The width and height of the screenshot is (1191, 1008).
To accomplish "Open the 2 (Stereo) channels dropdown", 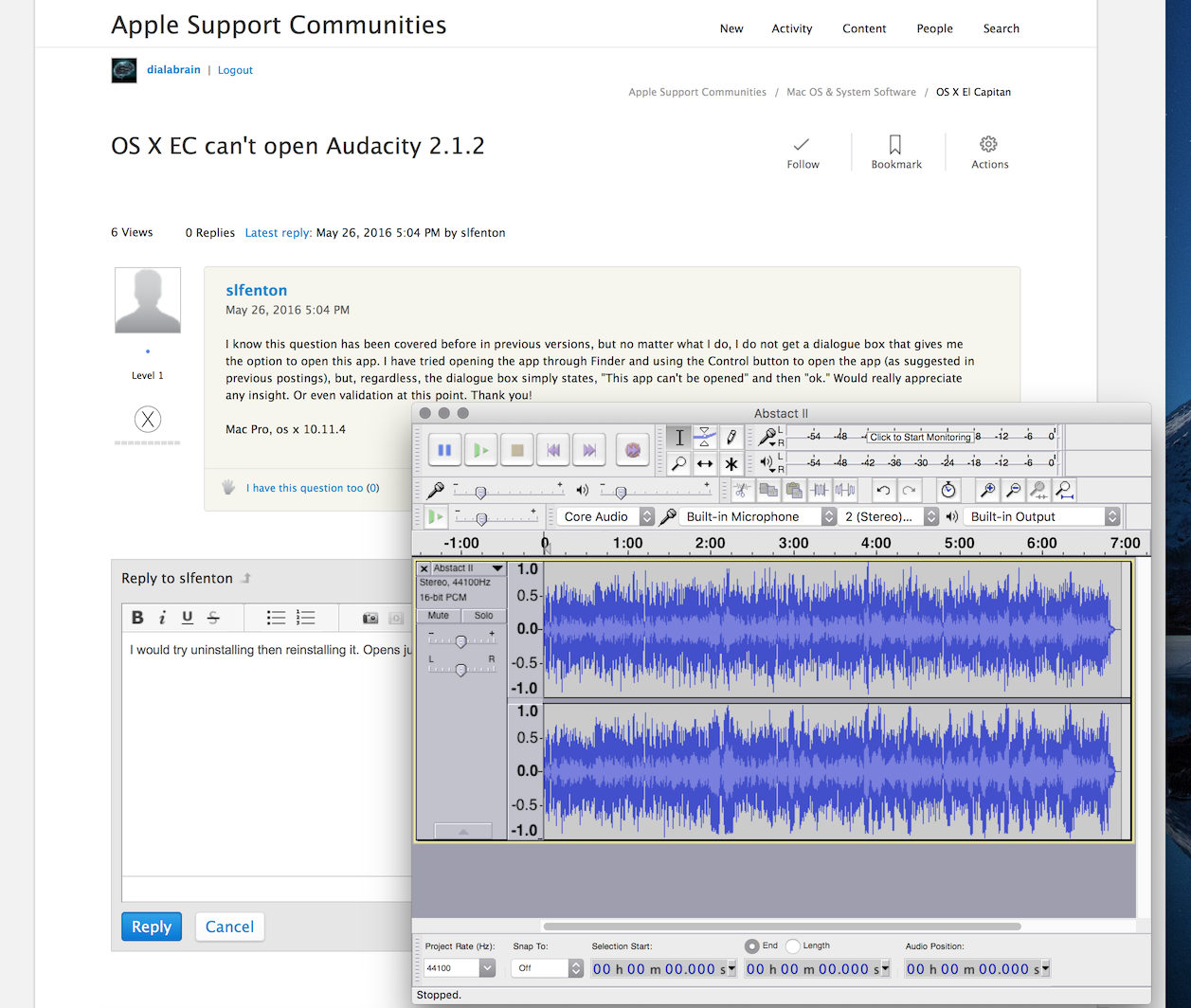I will pyautogui.click(x=889, y=516).
